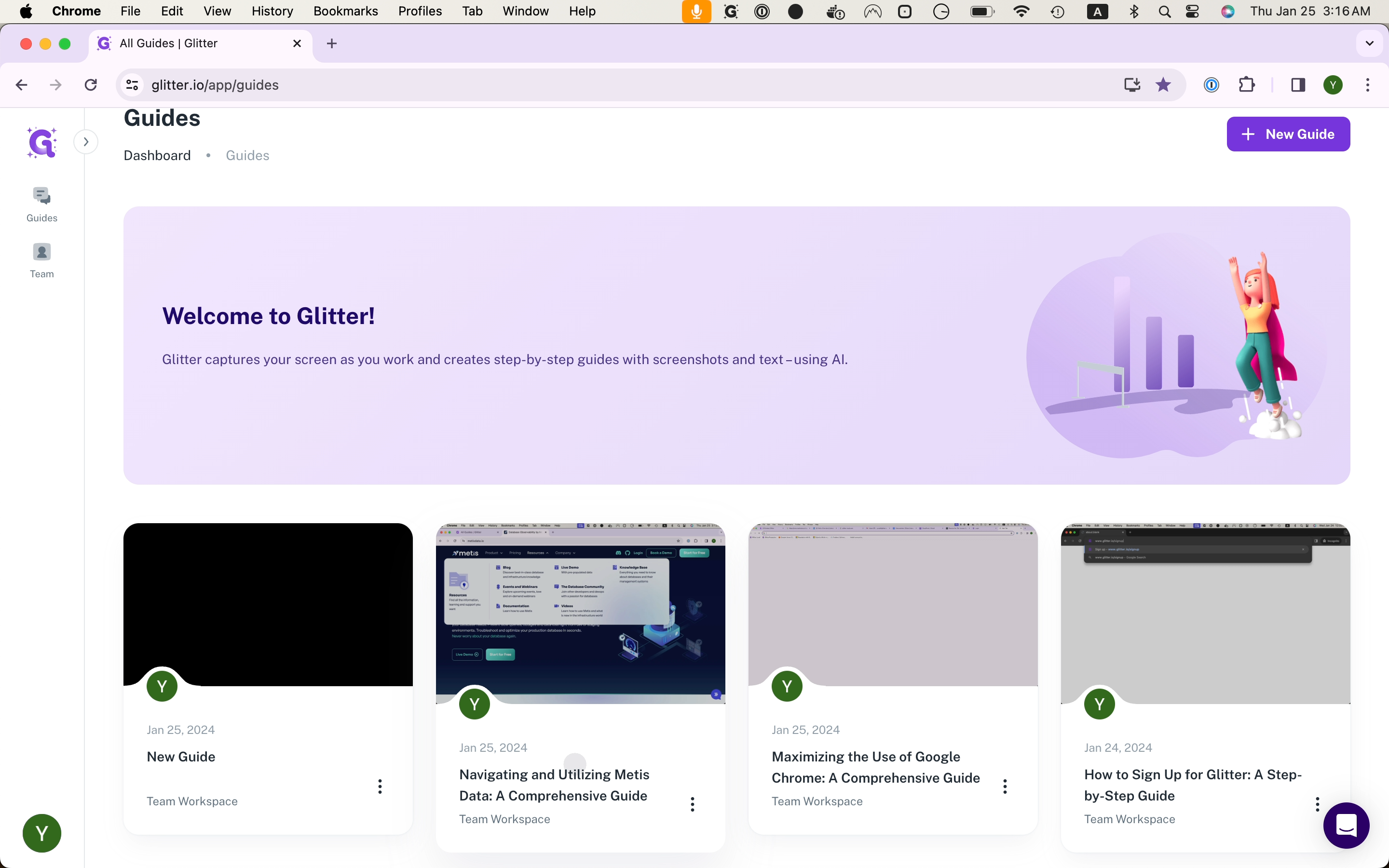This screenshot has height=868, width=1389.
Task: Create a New Guide
Action: [x=1288, y=135]
